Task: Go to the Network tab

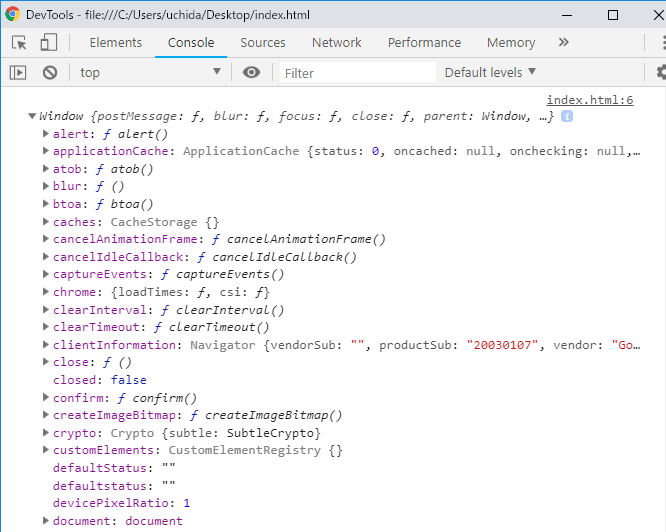Action: pyautogui.click(x=336, y=42)
